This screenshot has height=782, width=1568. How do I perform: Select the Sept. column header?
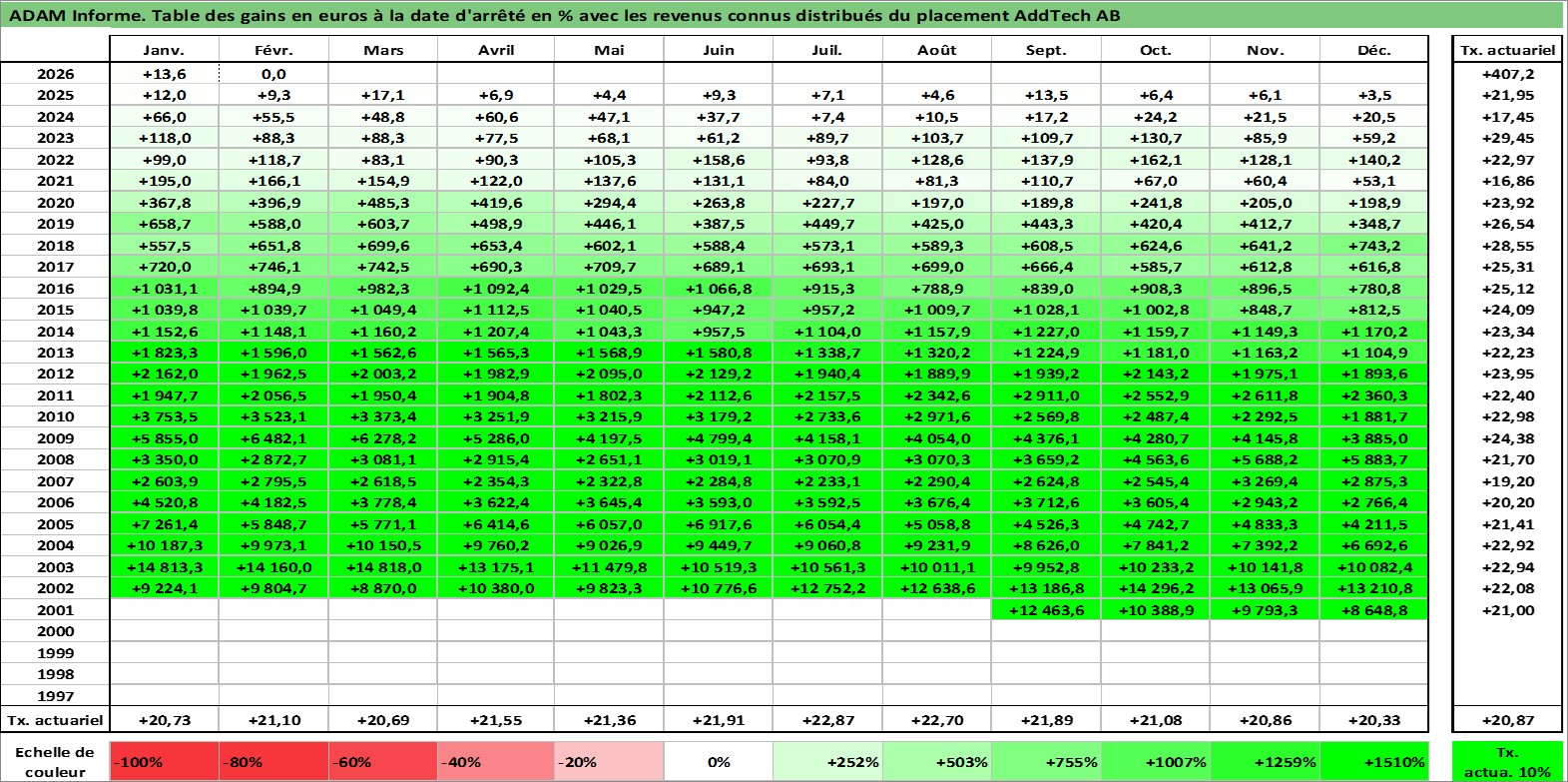pos(1046,50)
